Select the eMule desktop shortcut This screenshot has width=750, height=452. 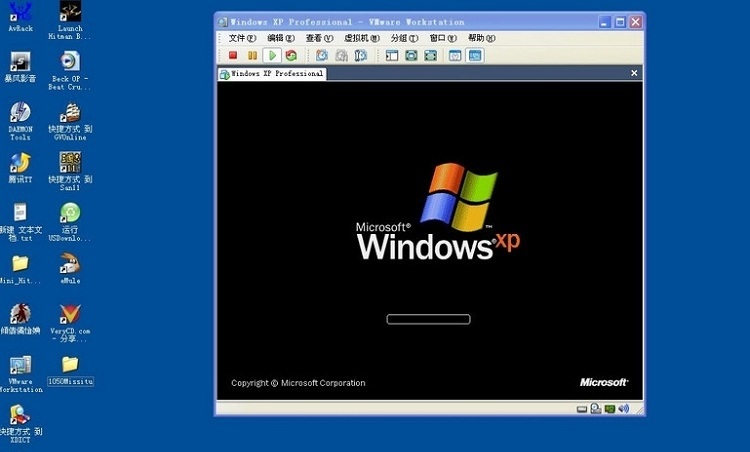[70, 267]
